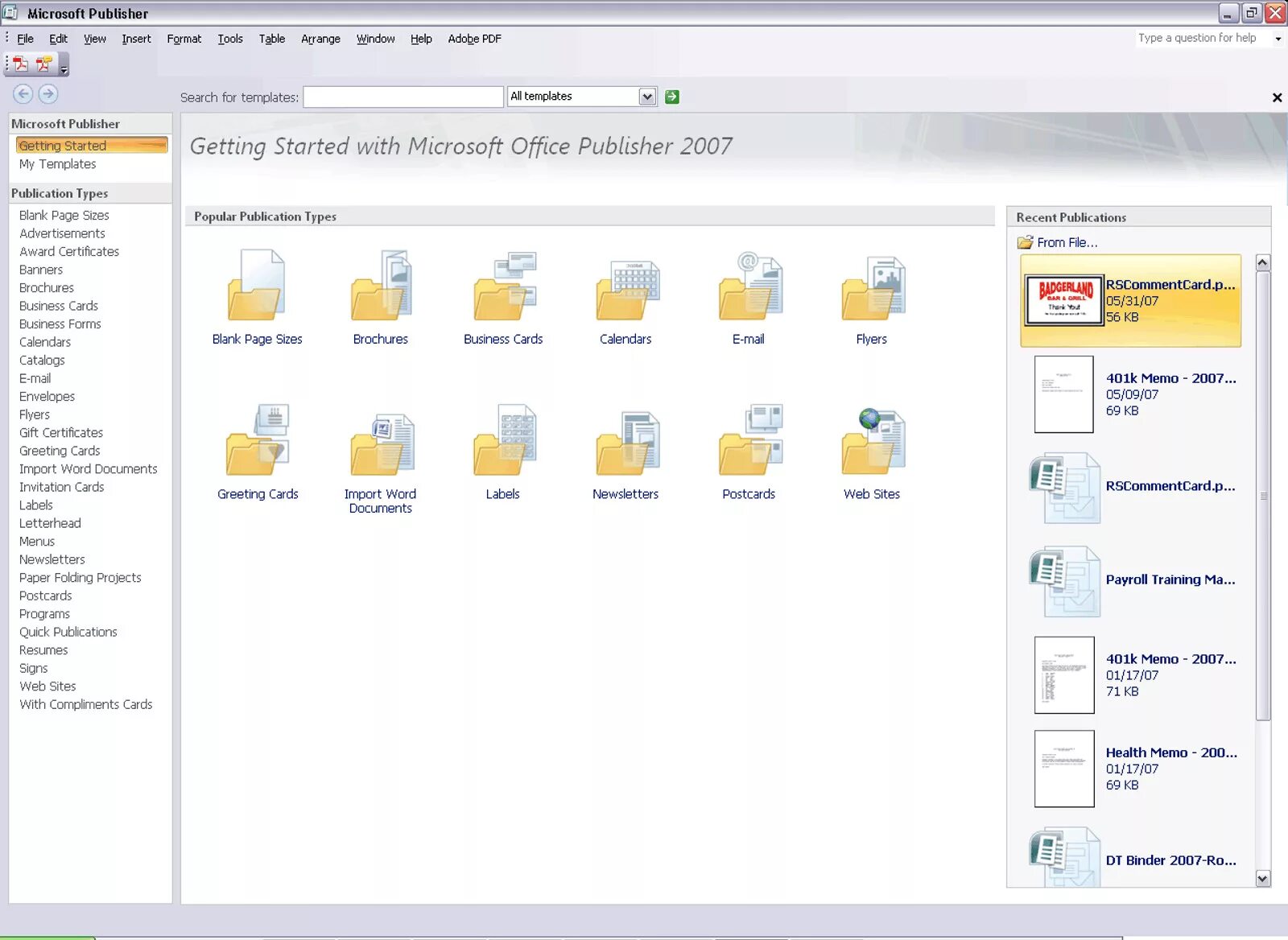Image resolution: width=1288 pixels, height=940 pixels.
Task: Click the From File... link
Action: click(x=1067, y=242)
